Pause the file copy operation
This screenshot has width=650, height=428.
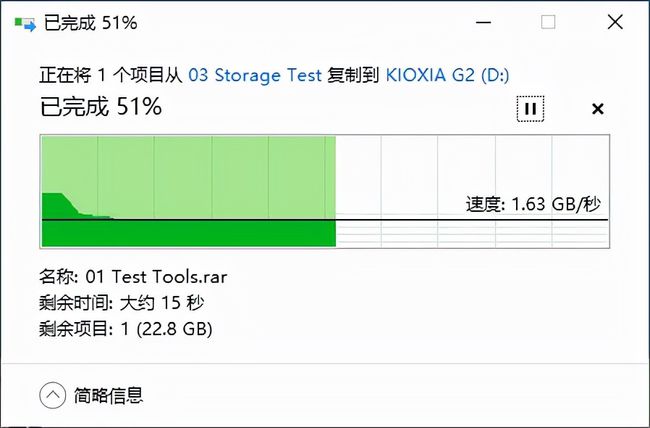tap(530, 108)
